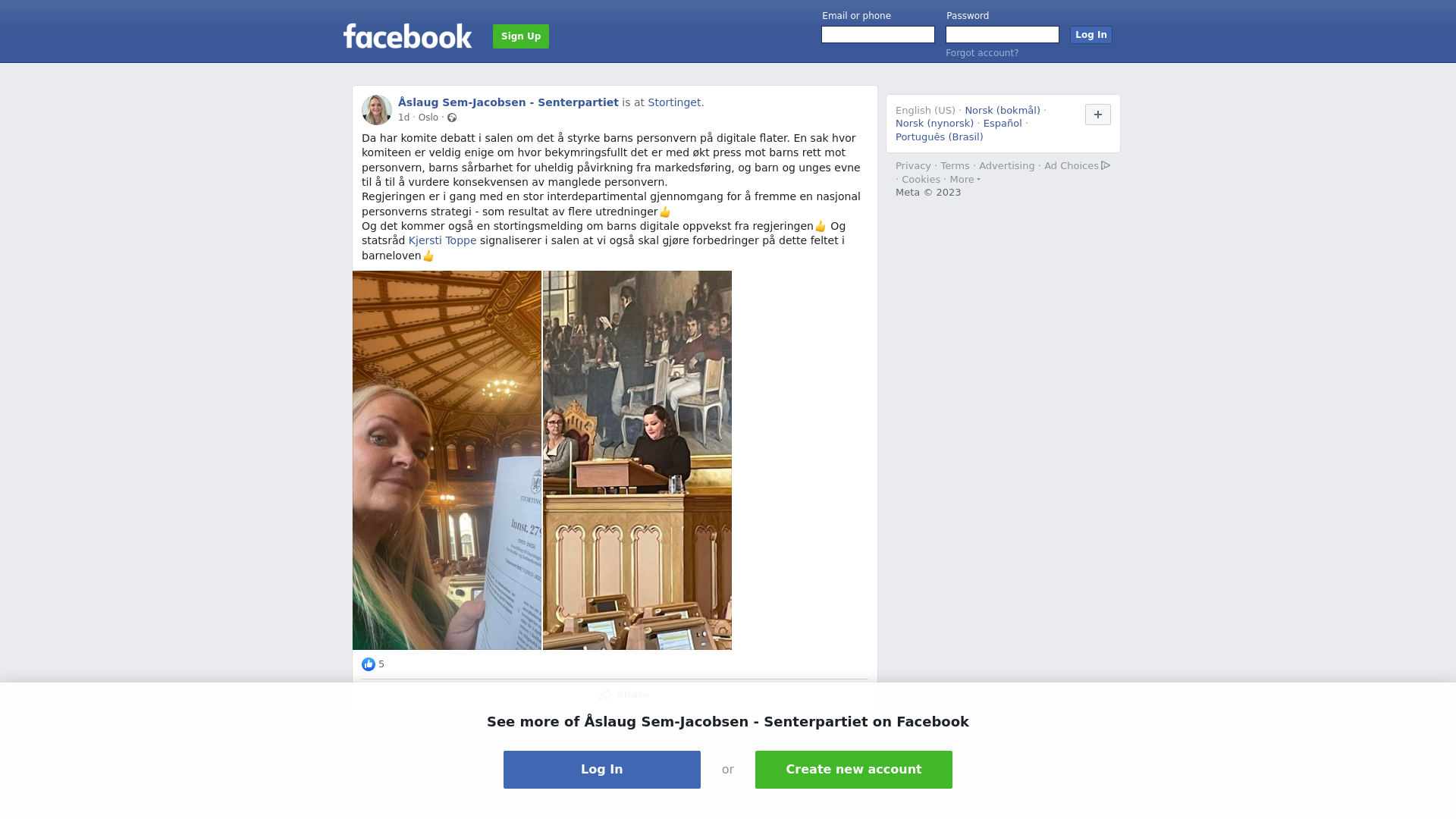Switch language to Português (Brasil)
1456x819 pixels.
coord(940,137)
